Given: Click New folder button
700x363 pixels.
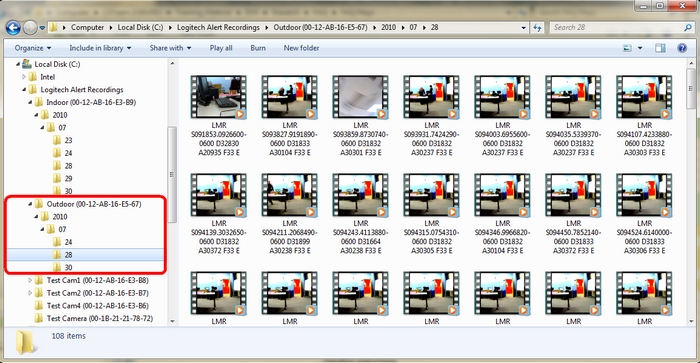Looking at the screenshot, I should pyautogui.click(x=301, y=48).
